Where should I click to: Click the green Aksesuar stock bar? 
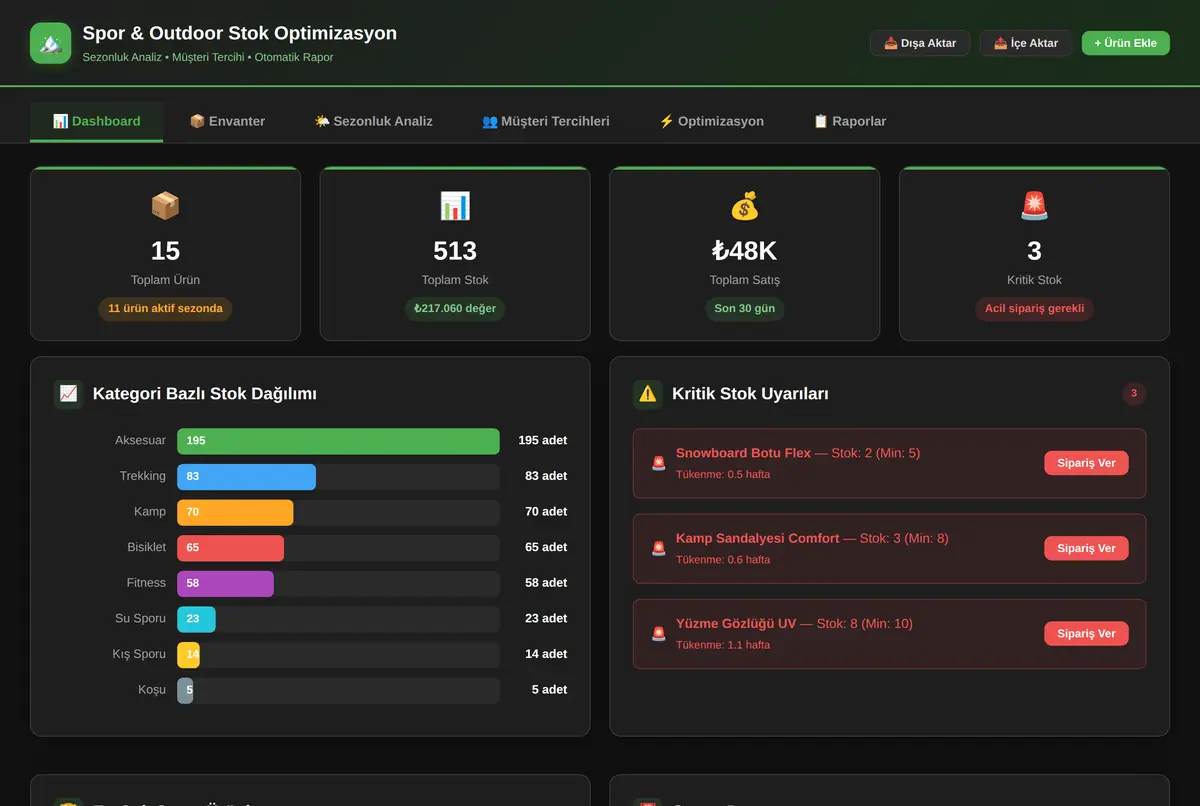click(x=338, y=441)
